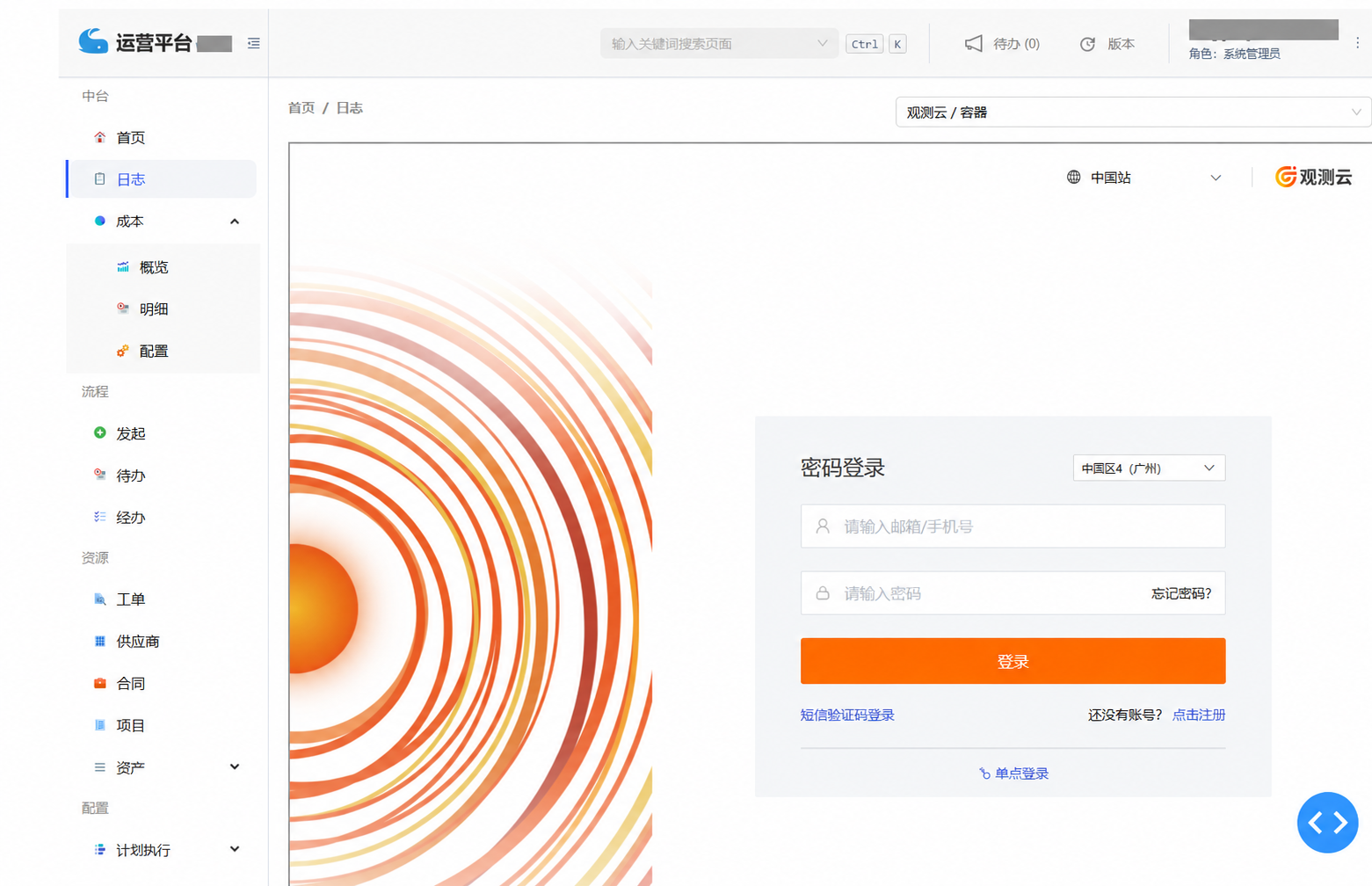
Task: Open 发起 with the green plus icon
Action: pos(100,432)
